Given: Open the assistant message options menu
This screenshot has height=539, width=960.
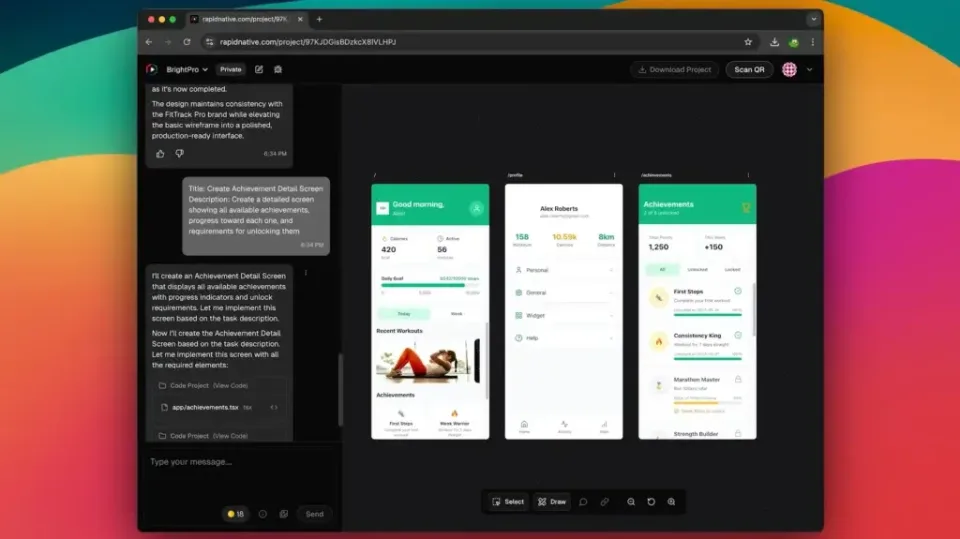Looking at the screenshot, I should coord(306,273).
